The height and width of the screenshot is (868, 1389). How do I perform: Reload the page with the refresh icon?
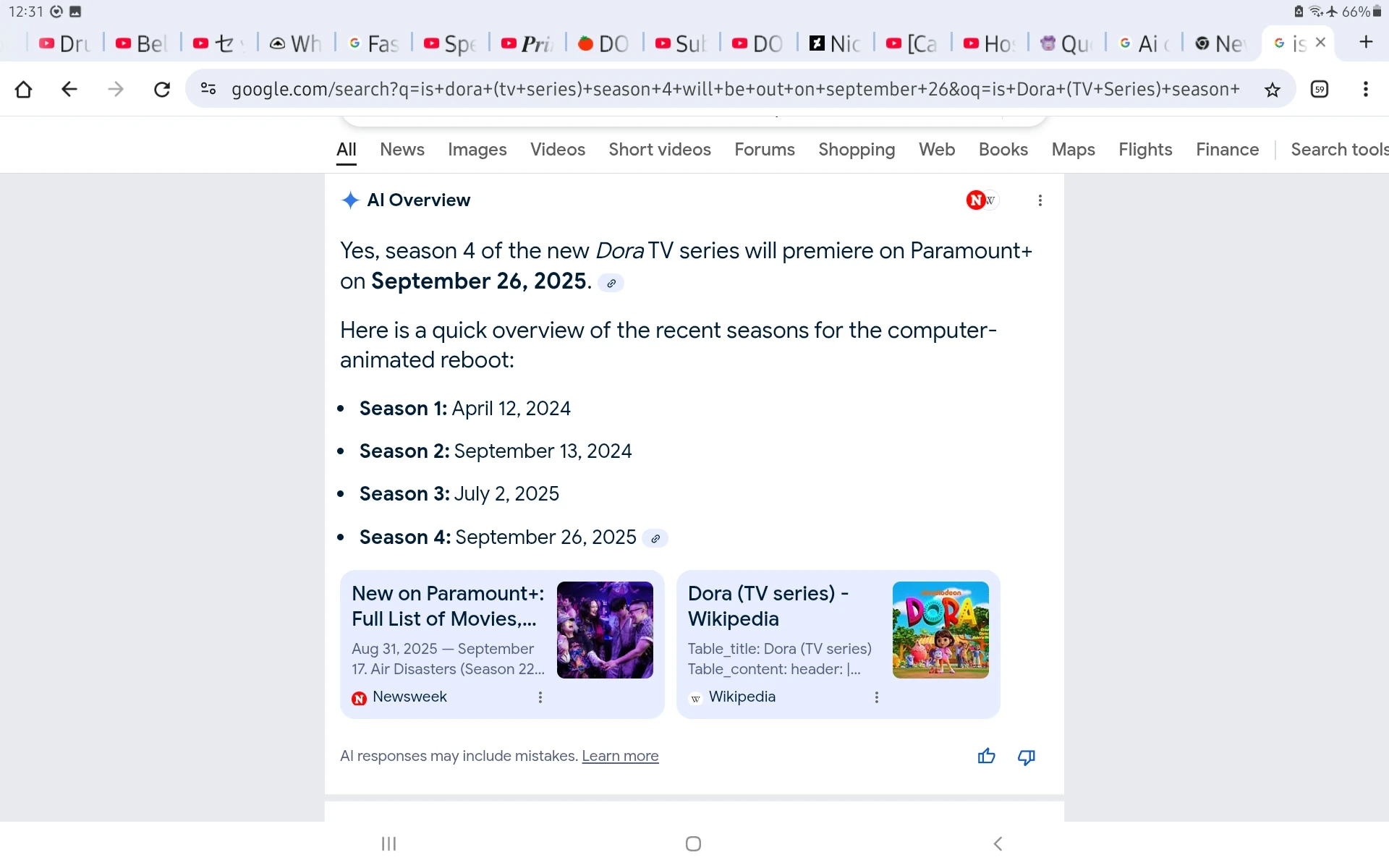[162, 89]
